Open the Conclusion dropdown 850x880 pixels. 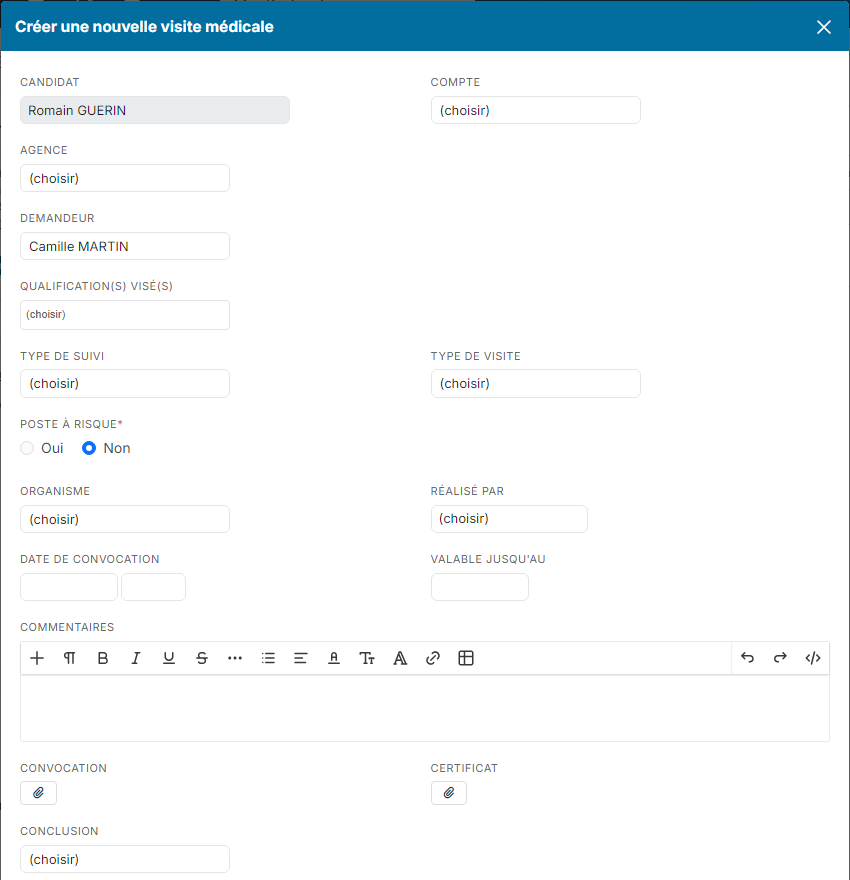pyautogui.click(x=125, y=859)
